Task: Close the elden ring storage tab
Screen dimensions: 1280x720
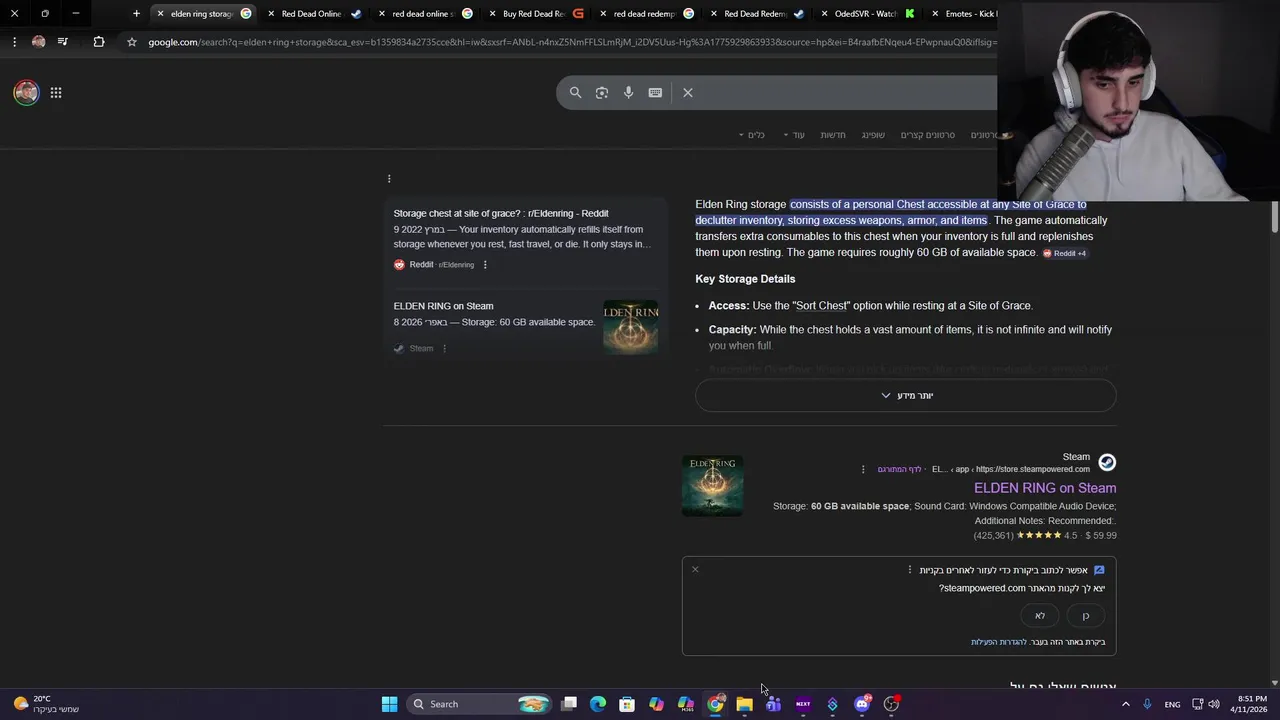Action: pos(160,14)
